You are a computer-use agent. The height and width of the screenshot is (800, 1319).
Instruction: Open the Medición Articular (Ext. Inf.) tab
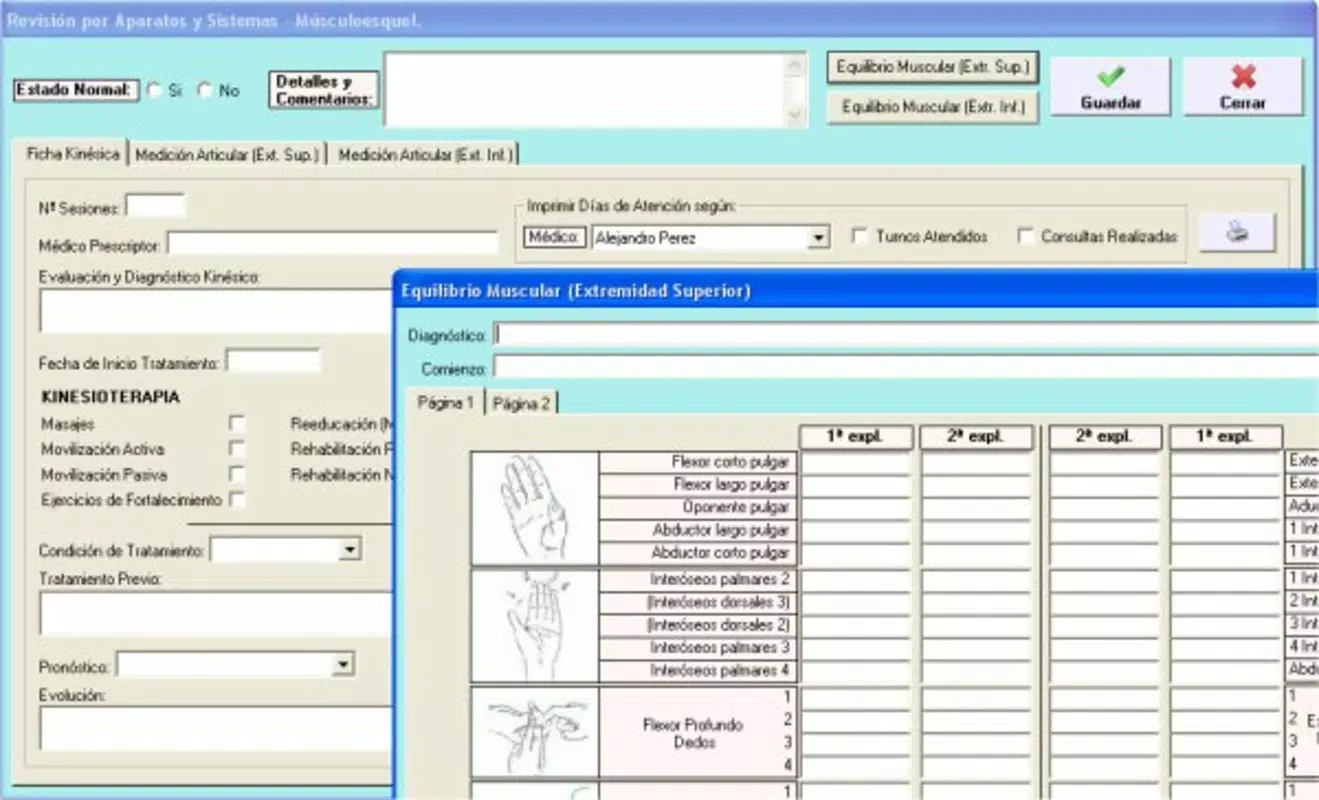pyautogui.click(x=425, y=155)
